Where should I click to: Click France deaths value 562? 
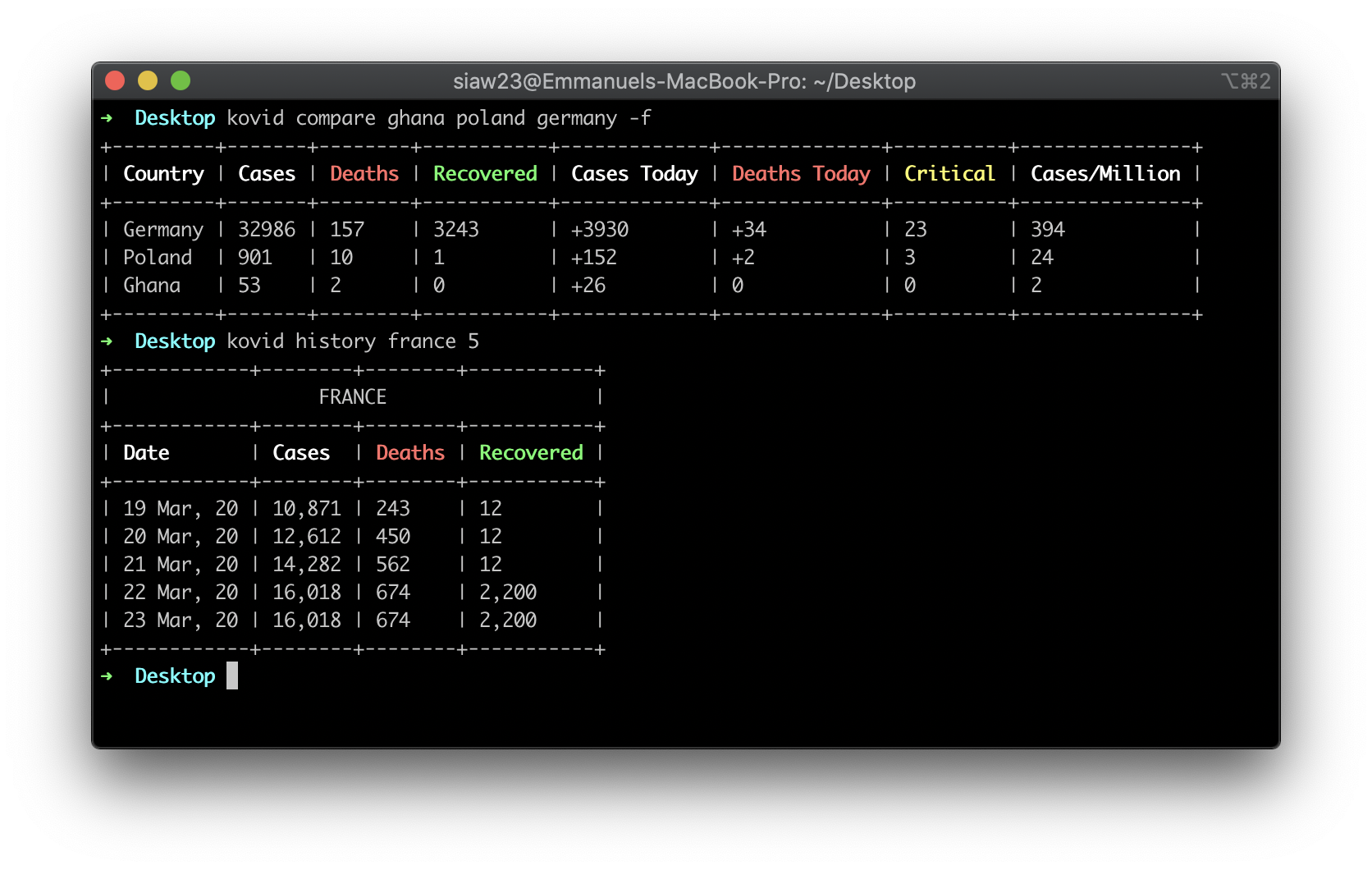(393, 565)
